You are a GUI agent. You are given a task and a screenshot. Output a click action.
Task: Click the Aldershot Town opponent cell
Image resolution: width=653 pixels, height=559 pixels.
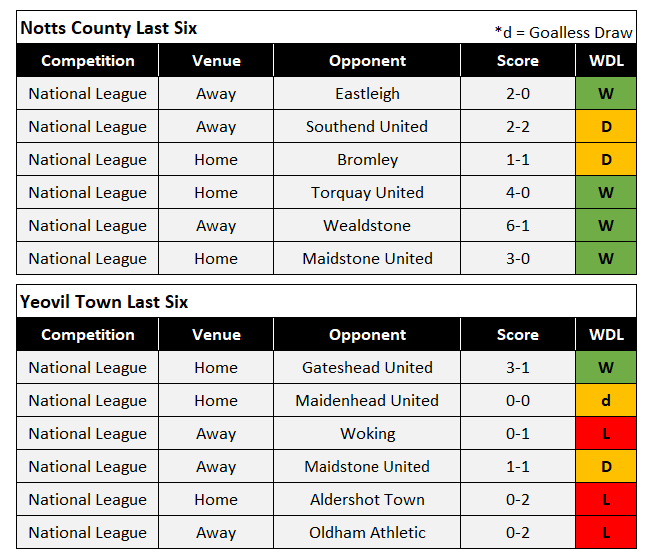367,500
